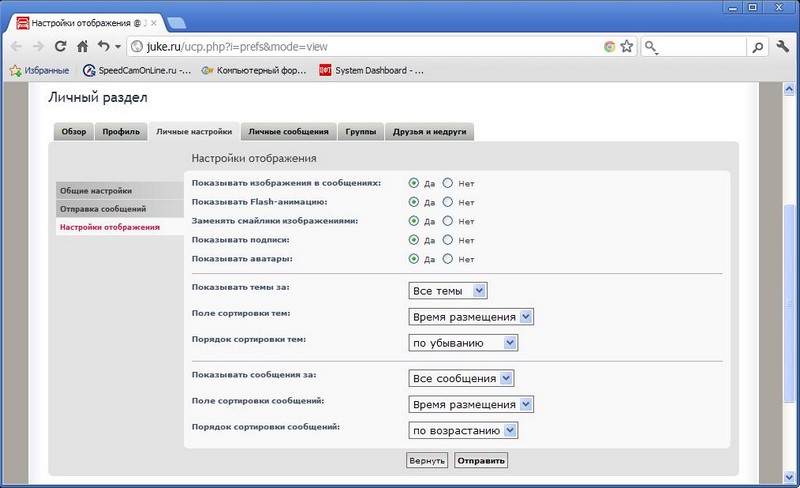The image size is (800, 488).
Task: Open the Избранные favorites star bookmark
Action: [39, 70]
